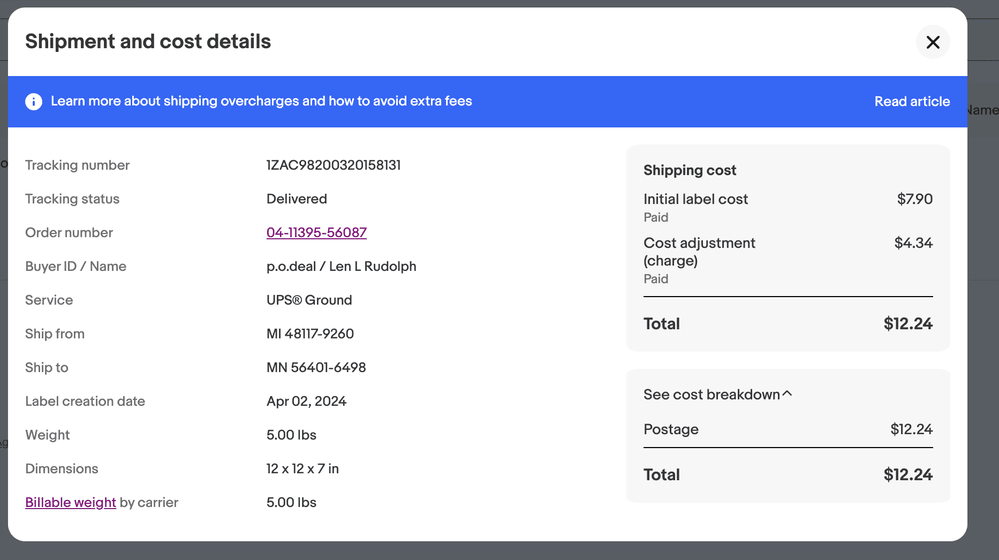Click the $4.34 cost adjustment amount

pos(913,243)
